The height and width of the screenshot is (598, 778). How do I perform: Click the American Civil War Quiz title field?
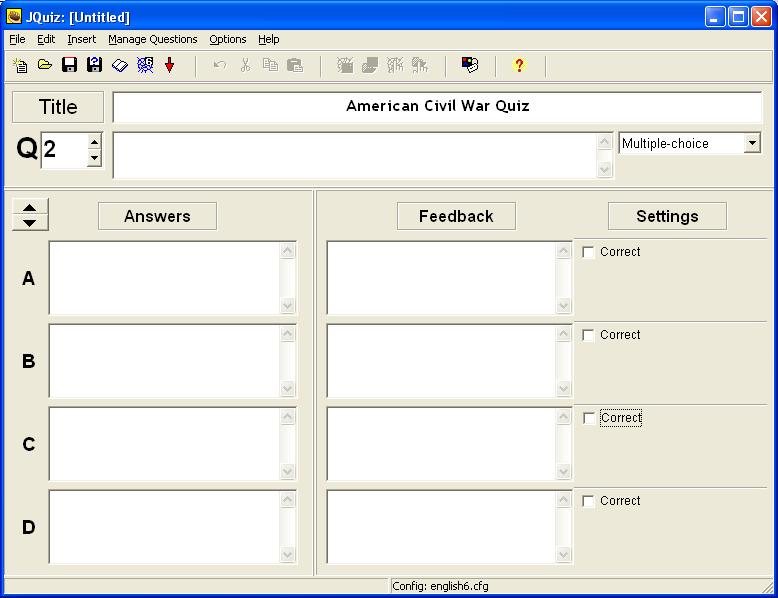pos(437,107)
